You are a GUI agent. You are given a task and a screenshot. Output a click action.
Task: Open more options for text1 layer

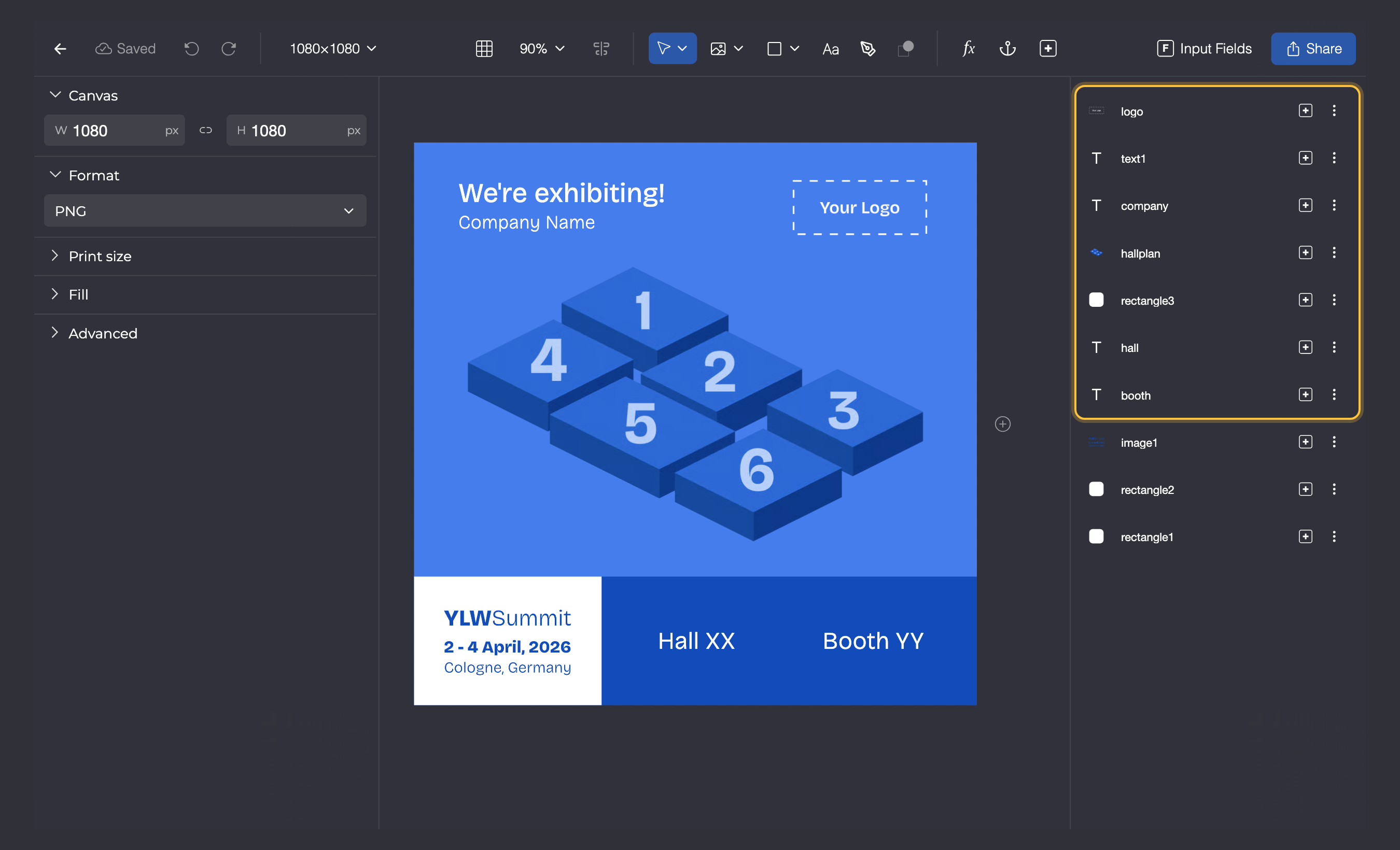click(1334, 159)
